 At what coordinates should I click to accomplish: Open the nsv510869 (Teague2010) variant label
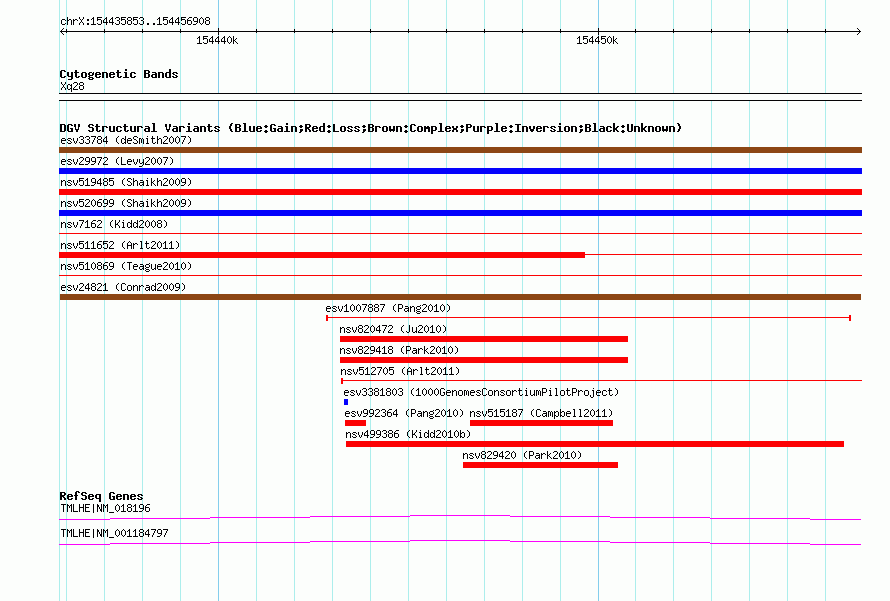(x=126, y=266)
